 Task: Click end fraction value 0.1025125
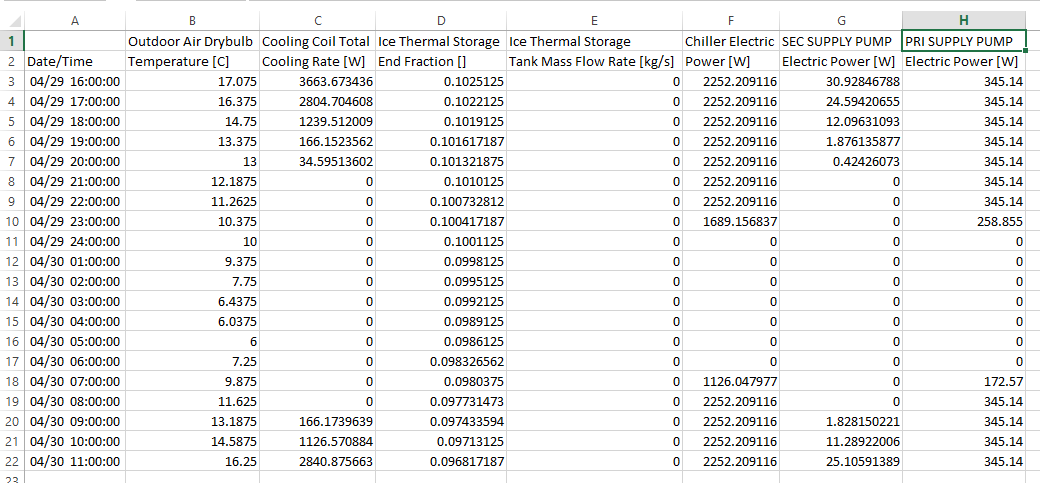tap(441, 82)
